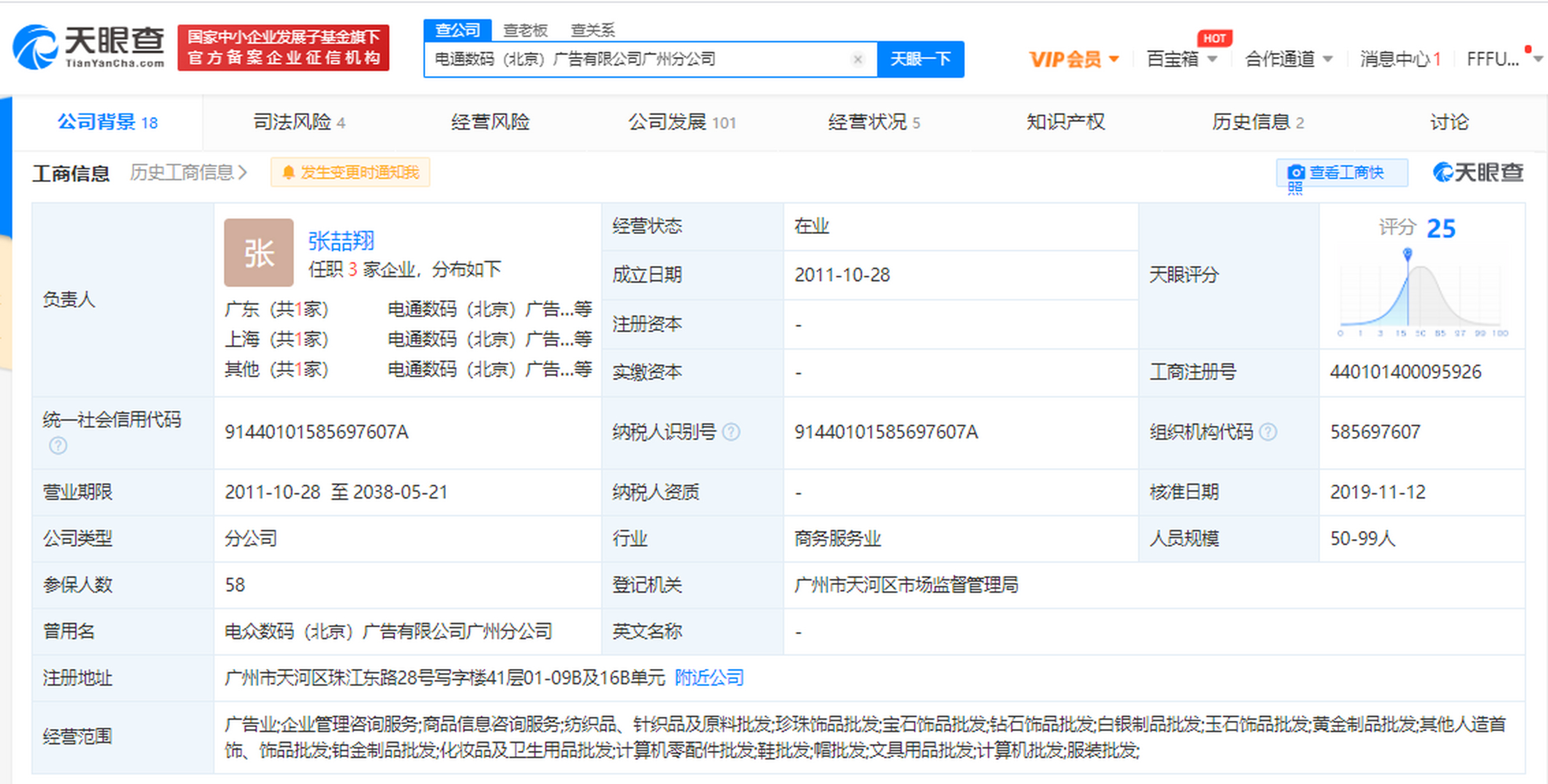Open the 知识产权 tab

tap(1066, 122)
